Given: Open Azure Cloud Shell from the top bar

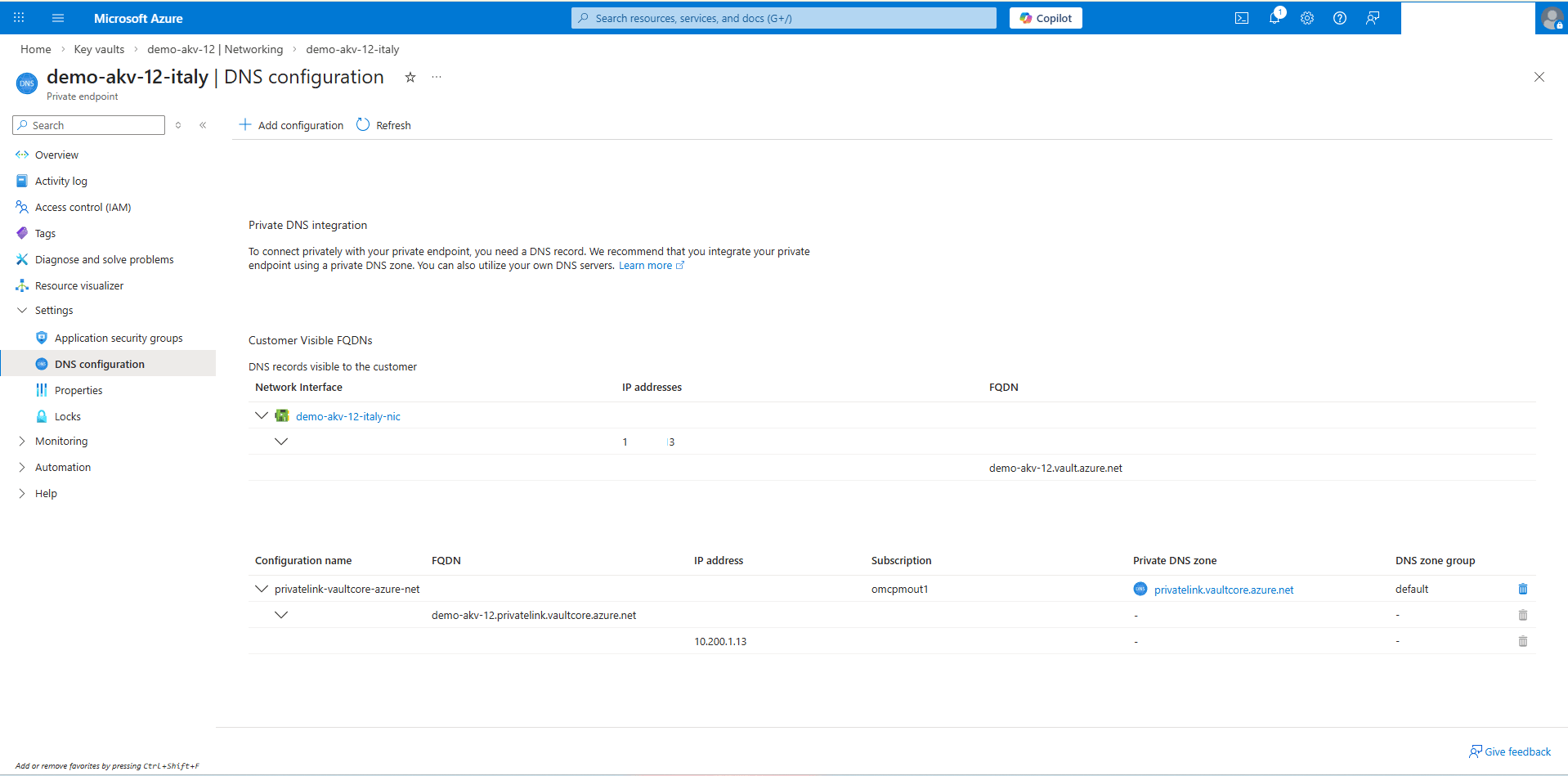Looking at the screenshot, I should click(x=1241, y=18).
